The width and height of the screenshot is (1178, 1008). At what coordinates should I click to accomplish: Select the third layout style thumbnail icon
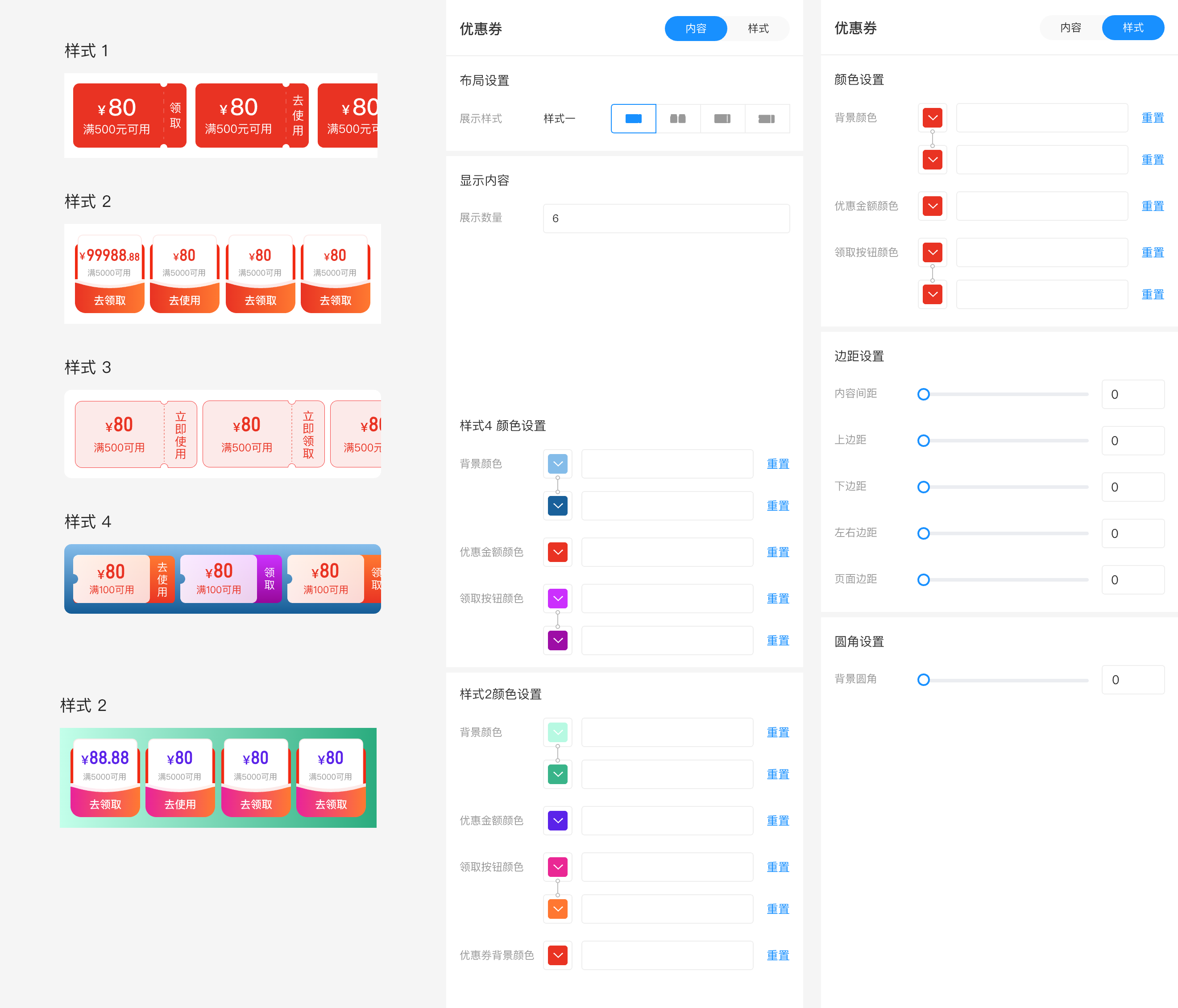click(x=722, y=119)
